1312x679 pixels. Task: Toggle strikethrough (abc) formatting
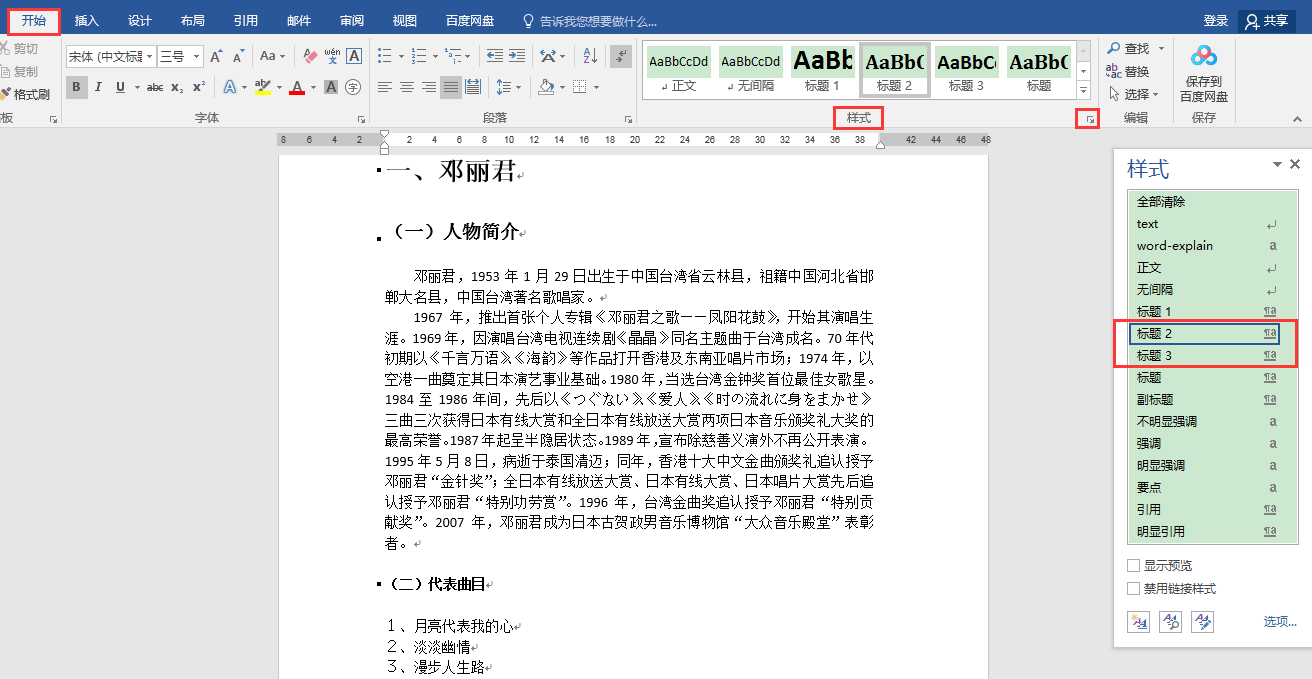pos(155,87)
